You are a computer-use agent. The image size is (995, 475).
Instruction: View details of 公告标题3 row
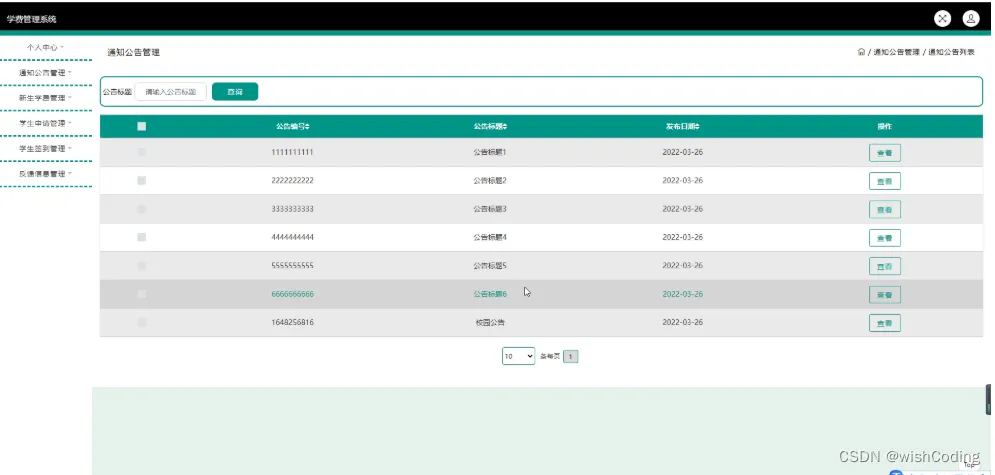click(x=885, y=210)
